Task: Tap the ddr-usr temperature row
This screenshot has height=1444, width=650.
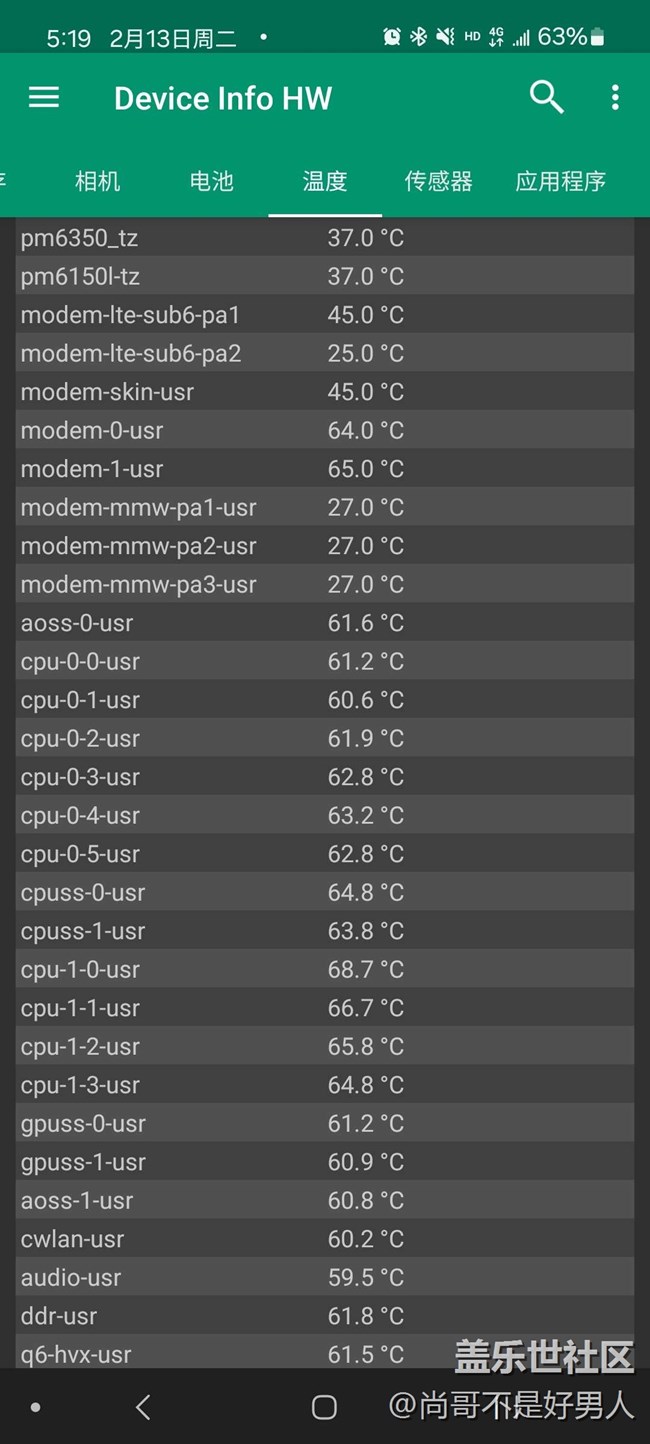Action: click(324, 1316)
